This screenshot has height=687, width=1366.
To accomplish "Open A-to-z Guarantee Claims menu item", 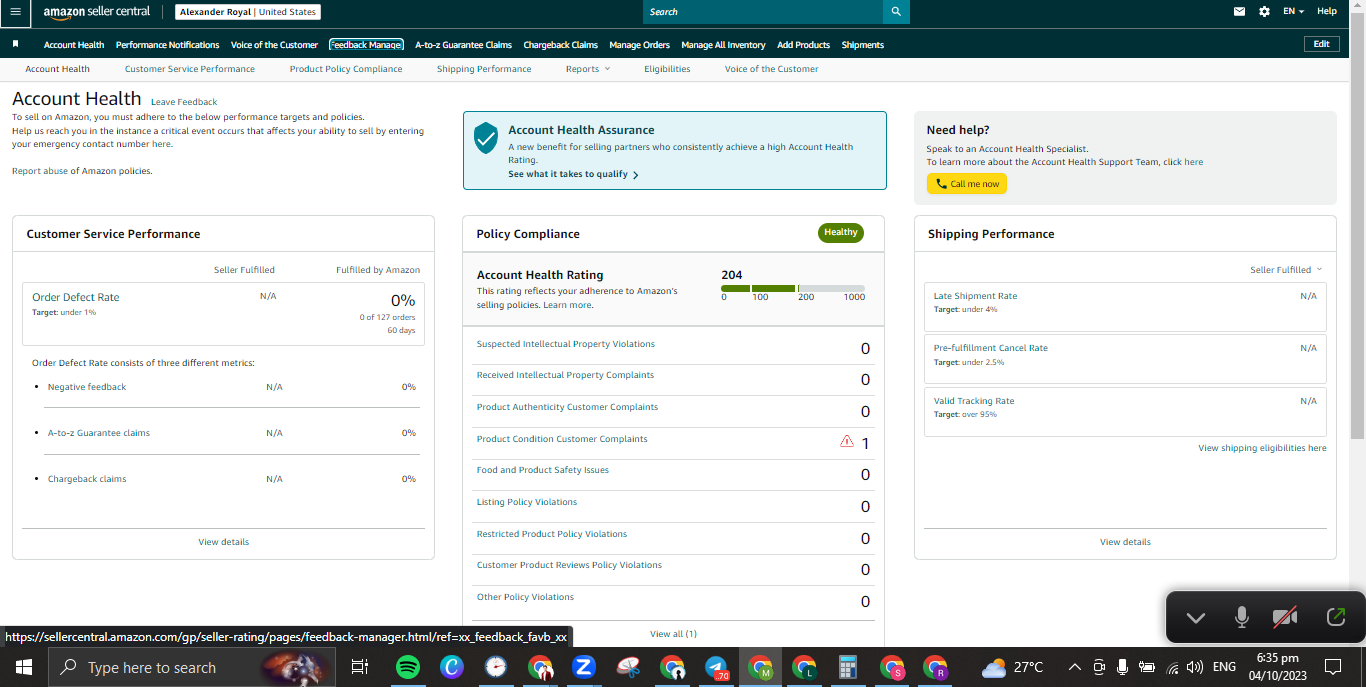I will 463,45.
